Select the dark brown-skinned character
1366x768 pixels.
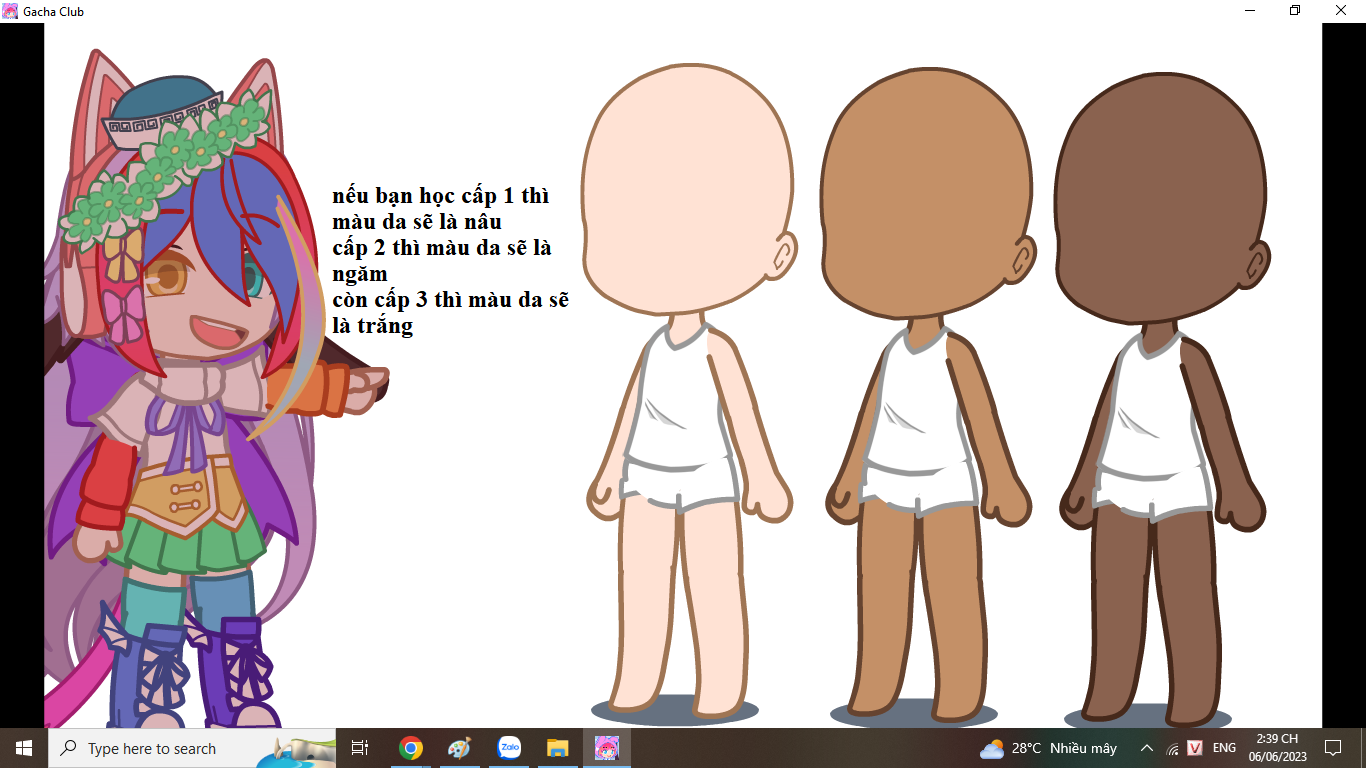point(1160,400)
